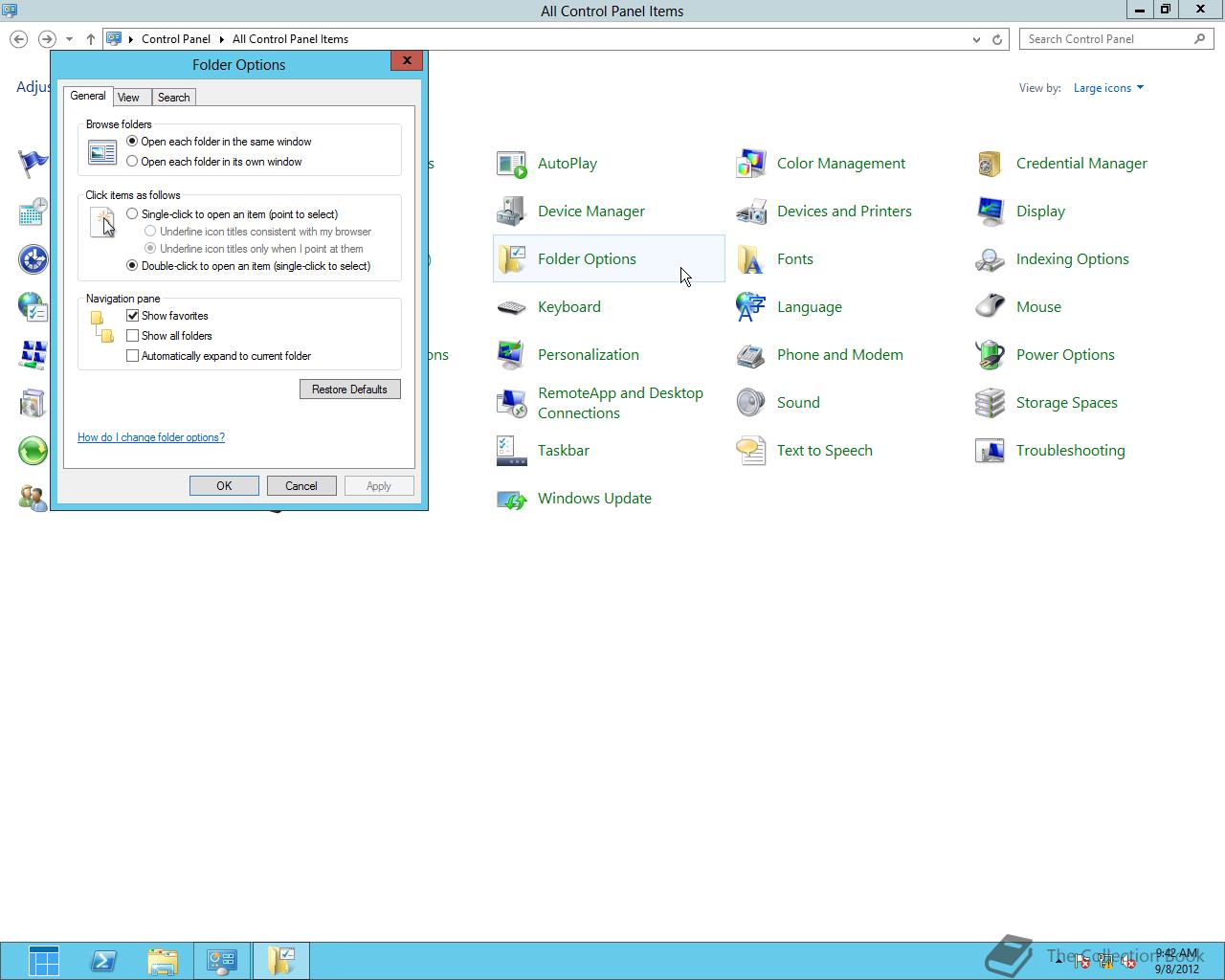Viewport: 1225px width, 980px height.
Task: Expand the address bar history dropdown
Action: pyautogui.click(x=976, y=39)
